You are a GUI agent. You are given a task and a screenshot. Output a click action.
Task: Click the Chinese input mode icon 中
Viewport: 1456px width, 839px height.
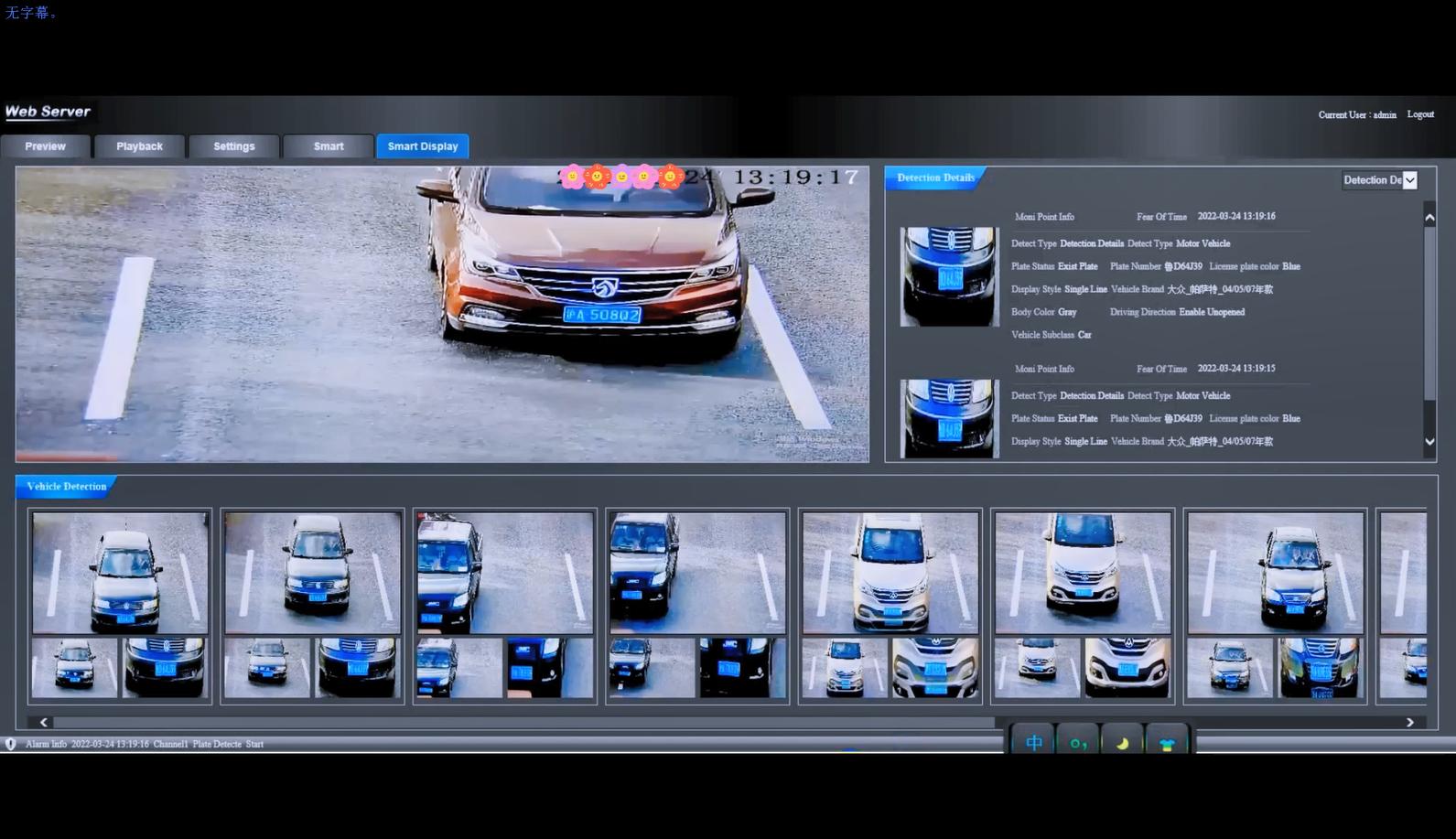(1034, 743)
